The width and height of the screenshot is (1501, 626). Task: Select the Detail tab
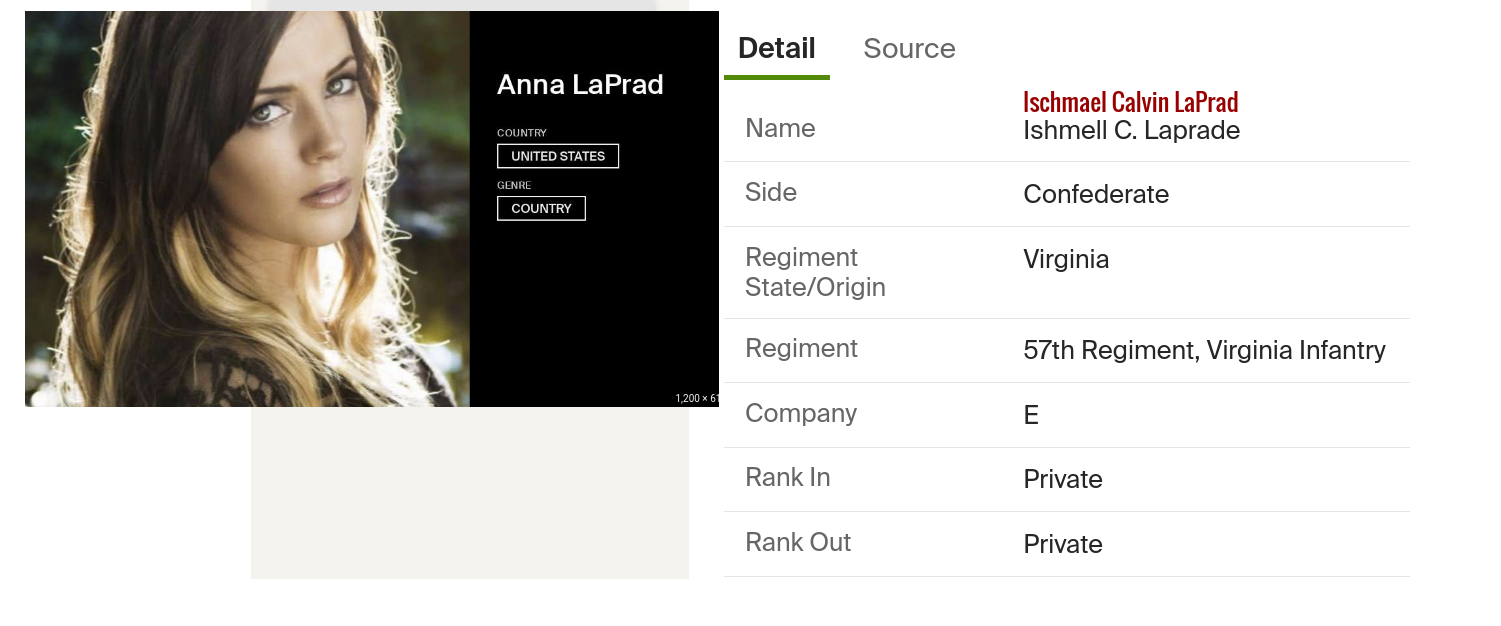pos(777,48)
